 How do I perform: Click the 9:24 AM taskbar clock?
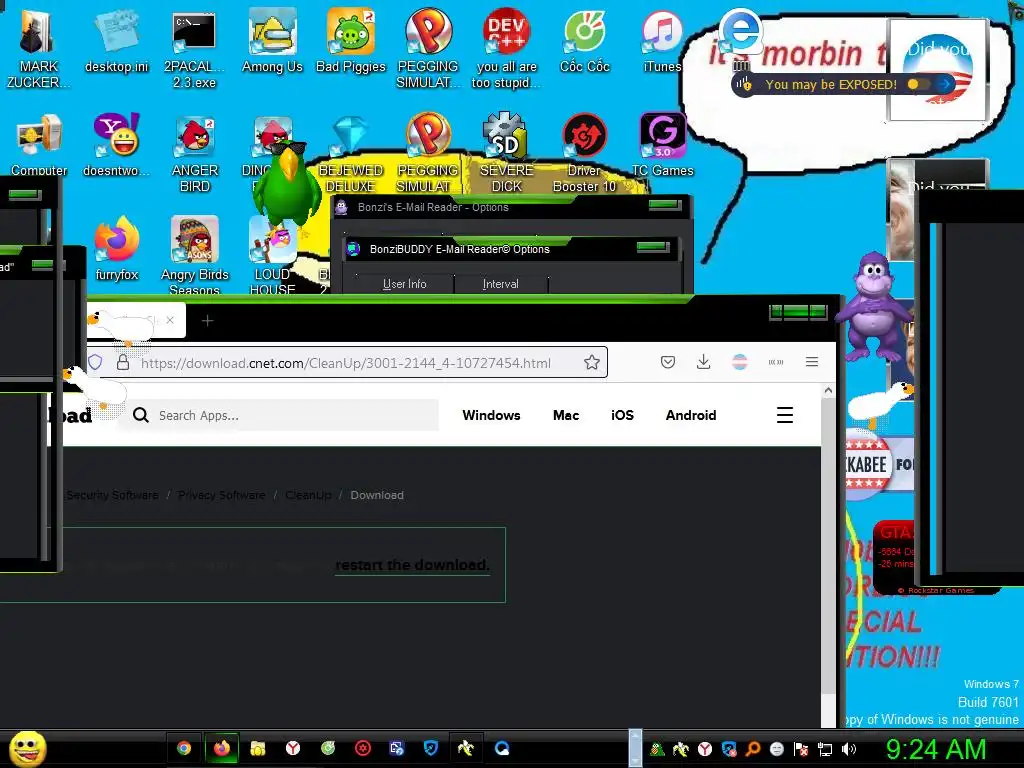(x=935, y=750)
